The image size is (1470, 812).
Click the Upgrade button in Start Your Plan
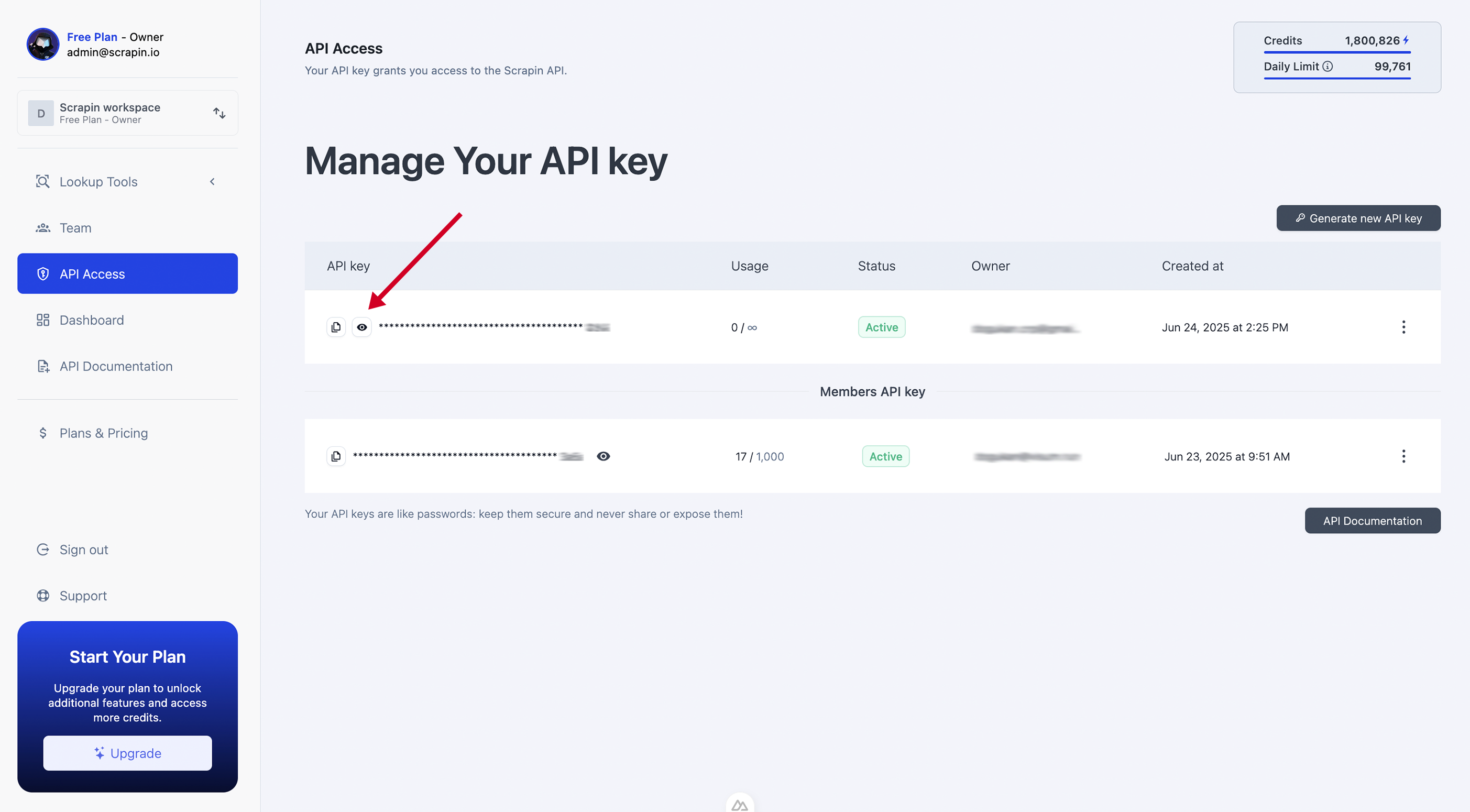pyautogui.click(x=127, y=753)
